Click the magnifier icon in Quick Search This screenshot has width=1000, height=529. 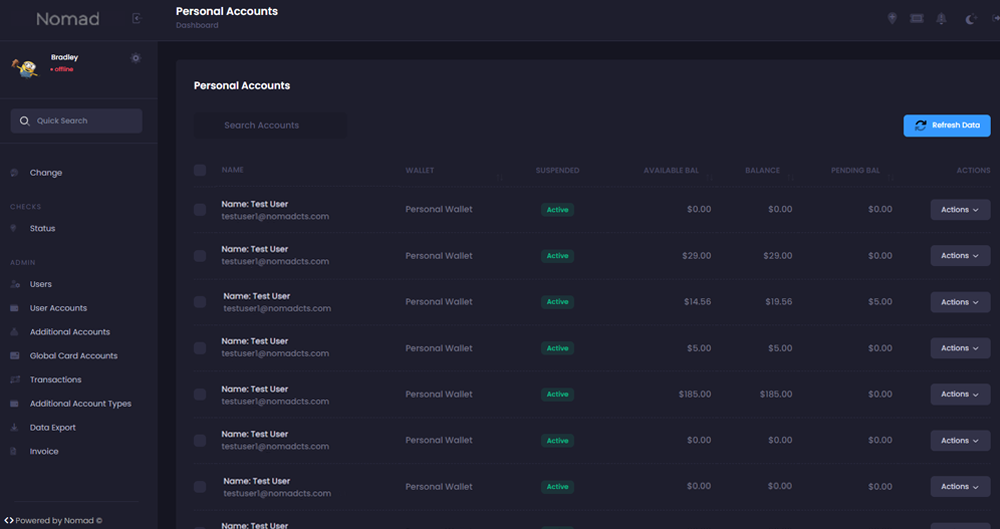pyautogui.click(x=25, y=121)
